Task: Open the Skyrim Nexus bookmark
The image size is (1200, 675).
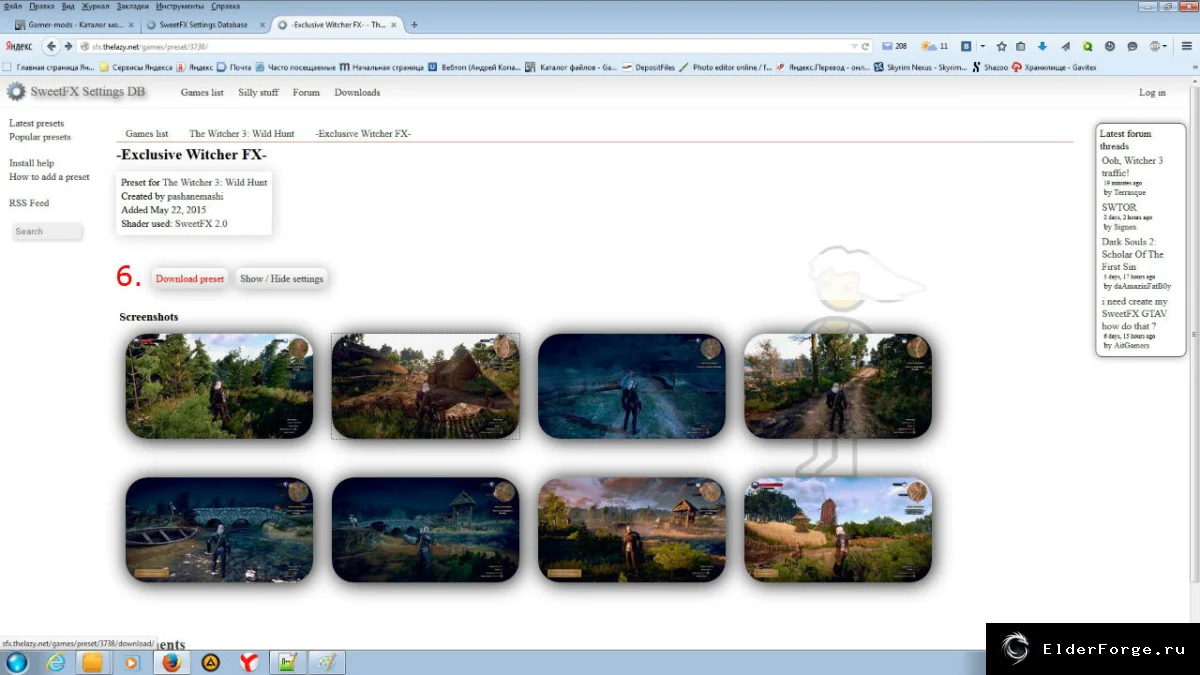Action: coord(920,67)
